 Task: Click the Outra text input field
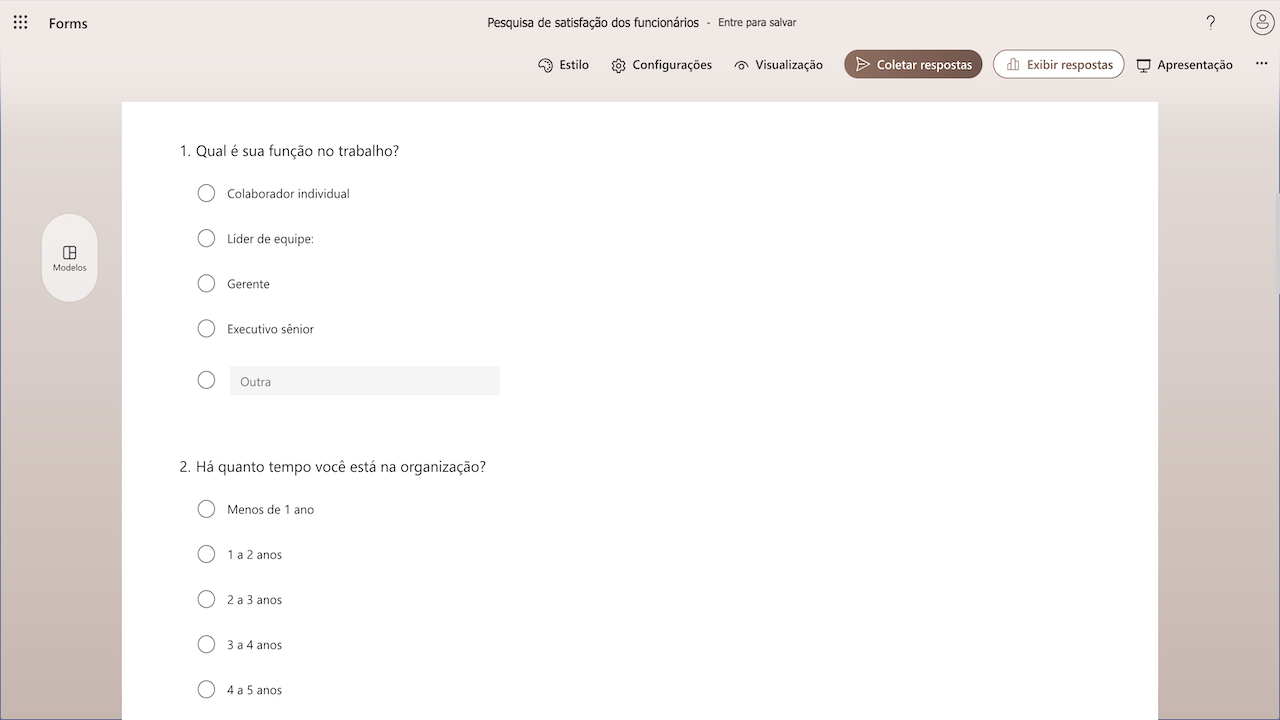pos(364,381)
